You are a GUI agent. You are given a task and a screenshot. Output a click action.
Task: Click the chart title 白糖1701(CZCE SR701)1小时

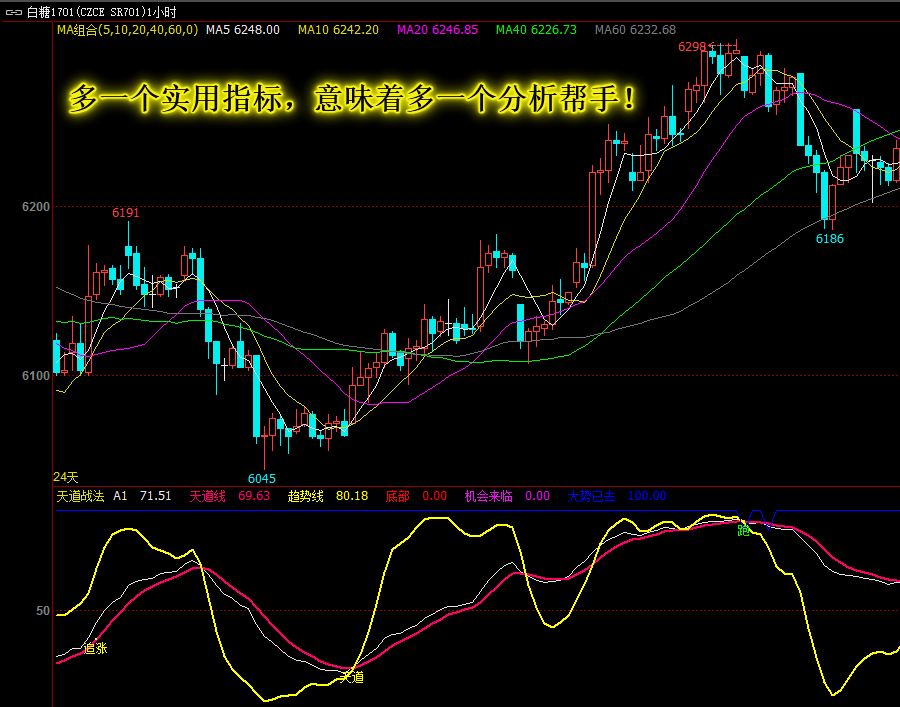tap(101, 12)
